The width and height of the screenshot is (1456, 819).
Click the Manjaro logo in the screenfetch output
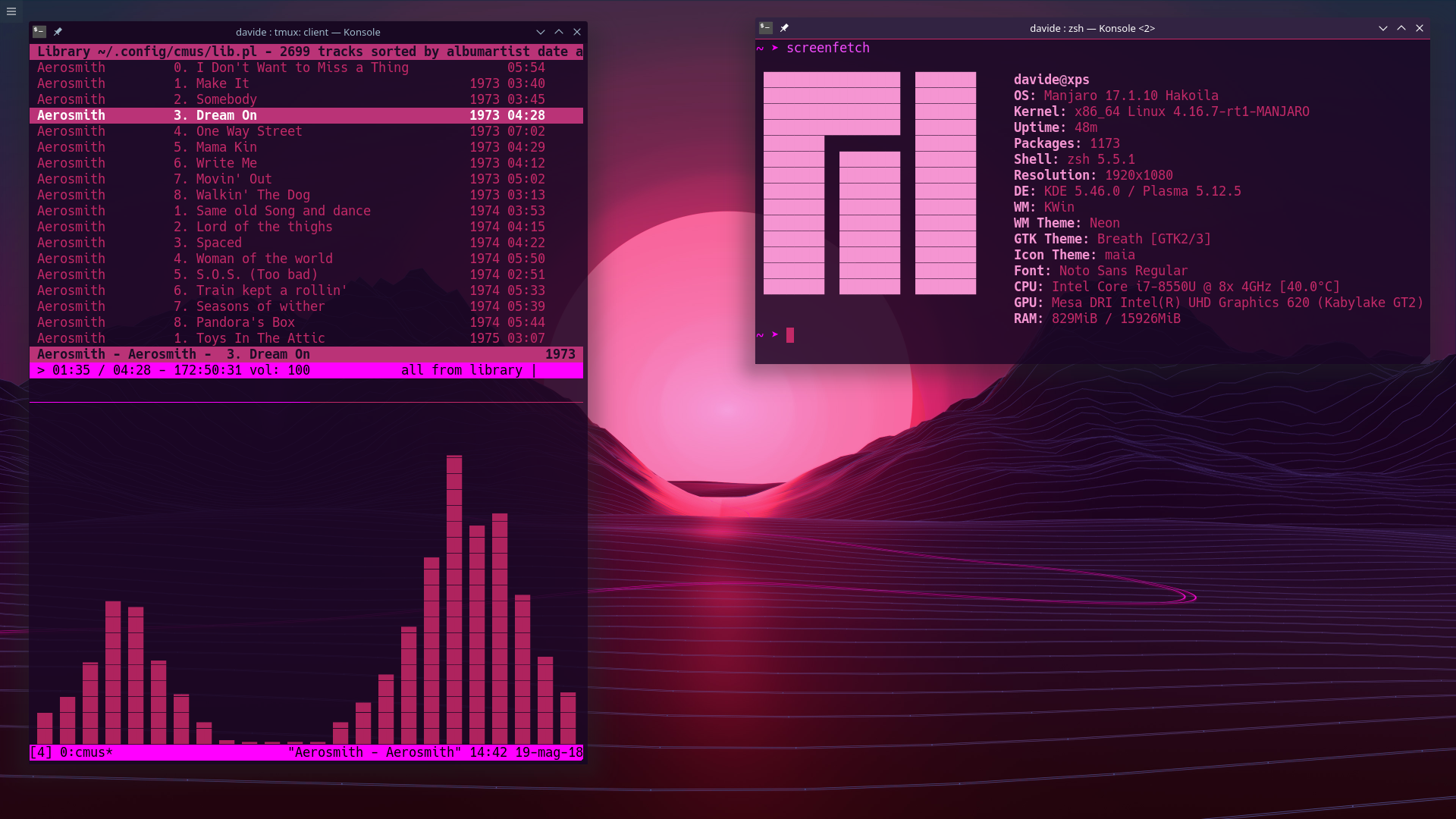pos(869,182)
